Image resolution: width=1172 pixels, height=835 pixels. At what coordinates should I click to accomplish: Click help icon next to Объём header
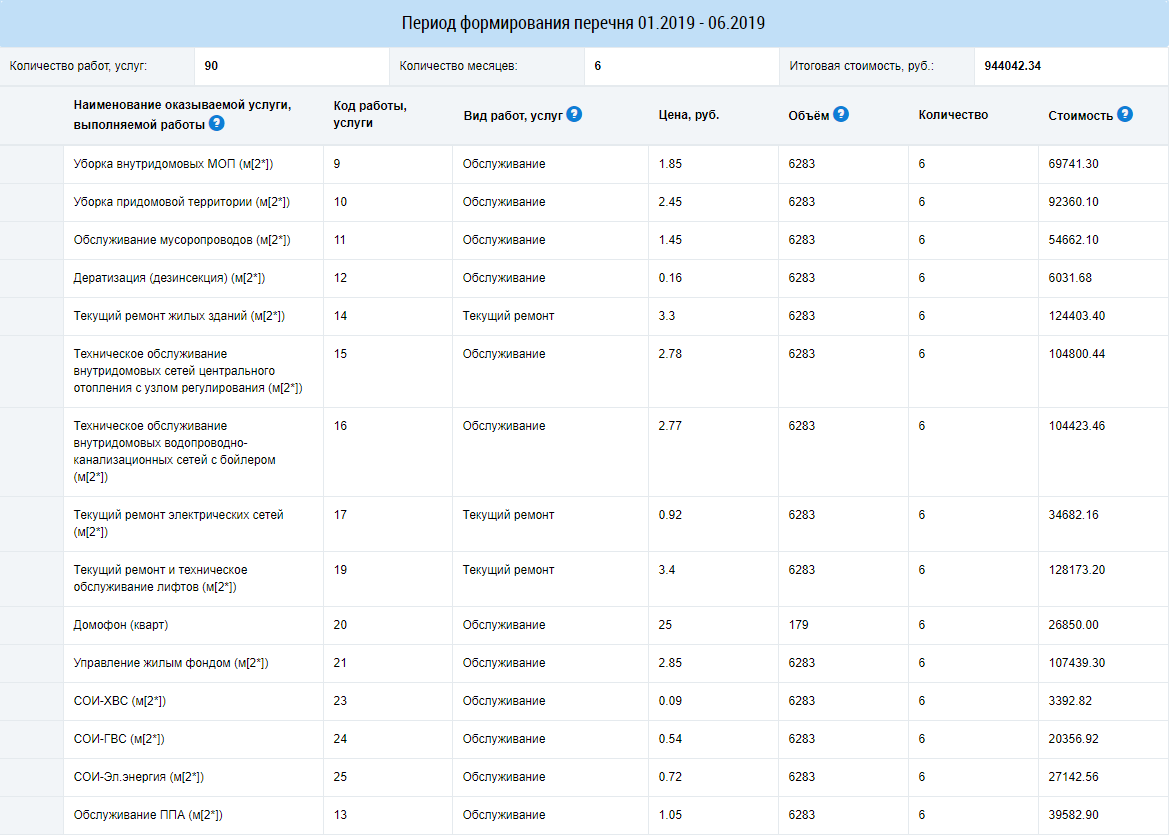(841, 114)
